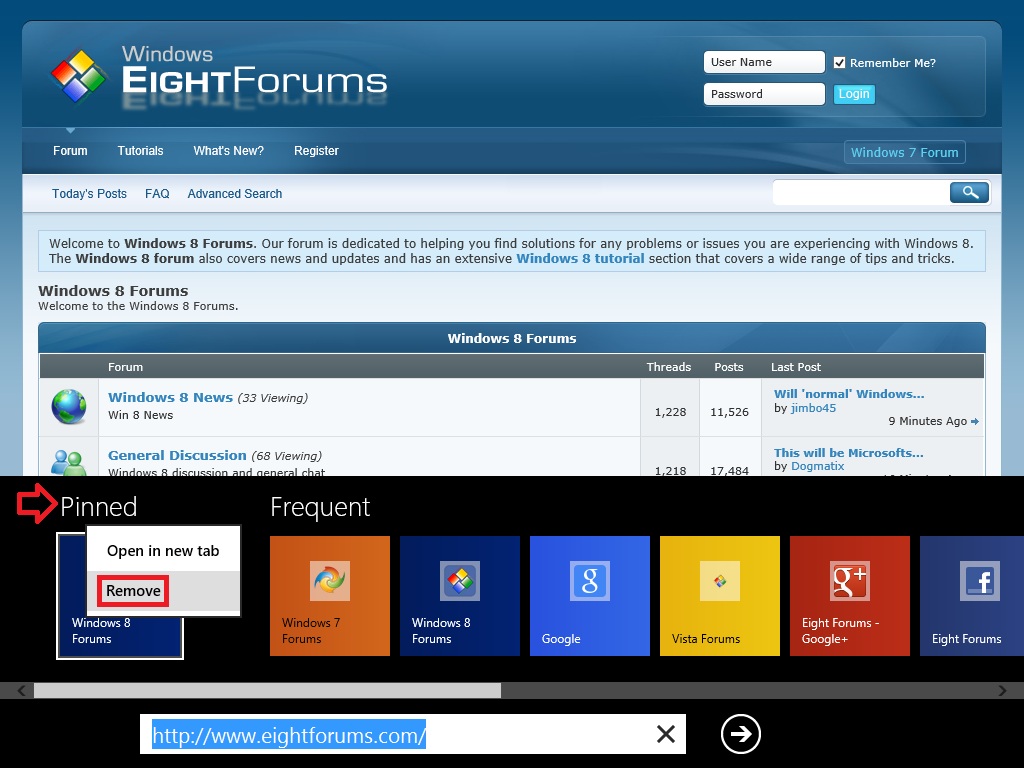Click the Frequent section heading

(320, 507)
